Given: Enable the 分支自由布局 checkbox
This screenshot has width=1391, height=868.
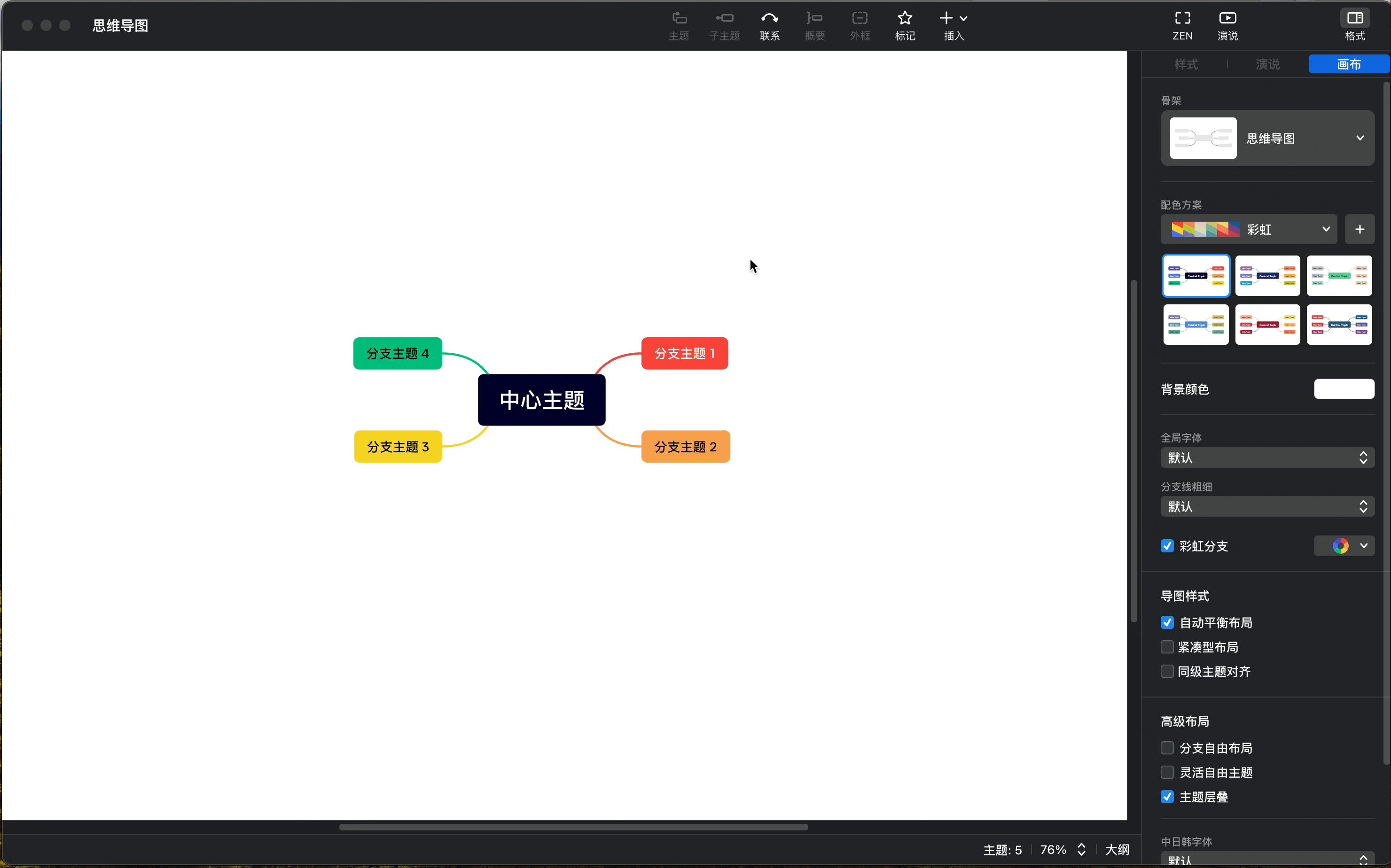Looking at the screenshot, I should click(x=1166, y=748).
